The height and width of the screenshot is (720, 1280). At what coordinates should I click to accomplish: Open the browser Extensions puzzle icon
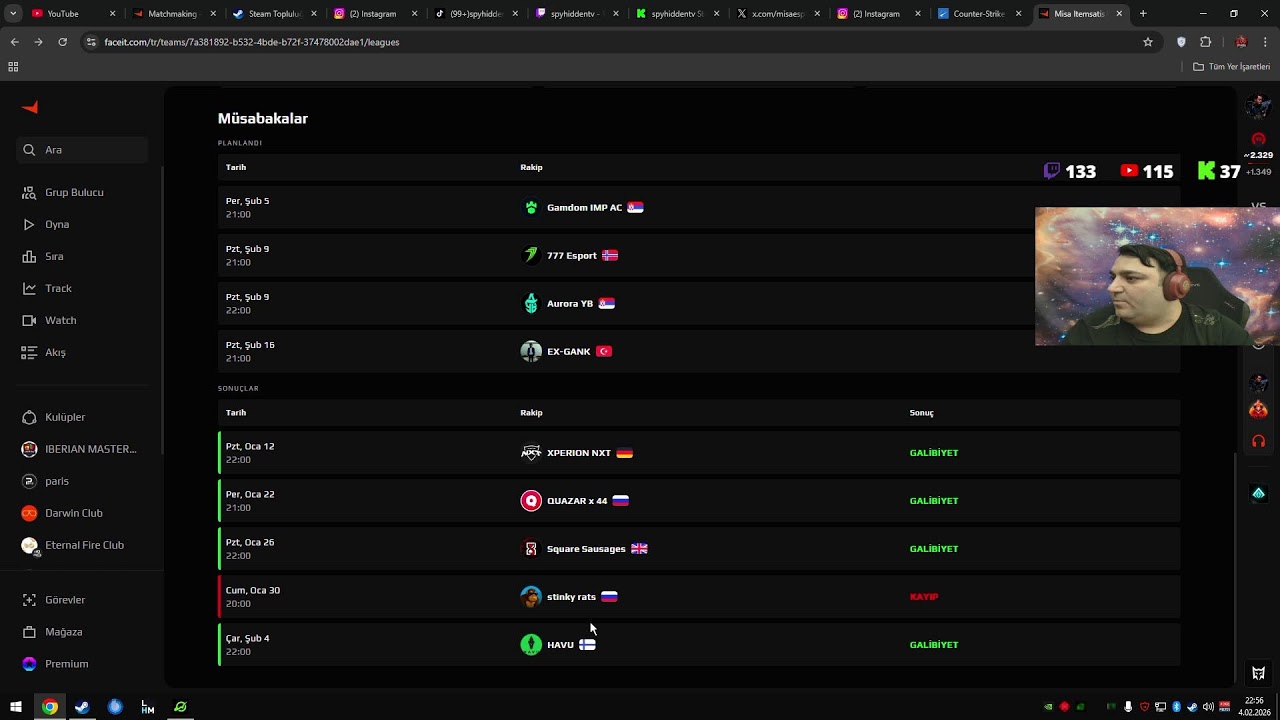click(x=1205, y=42)
